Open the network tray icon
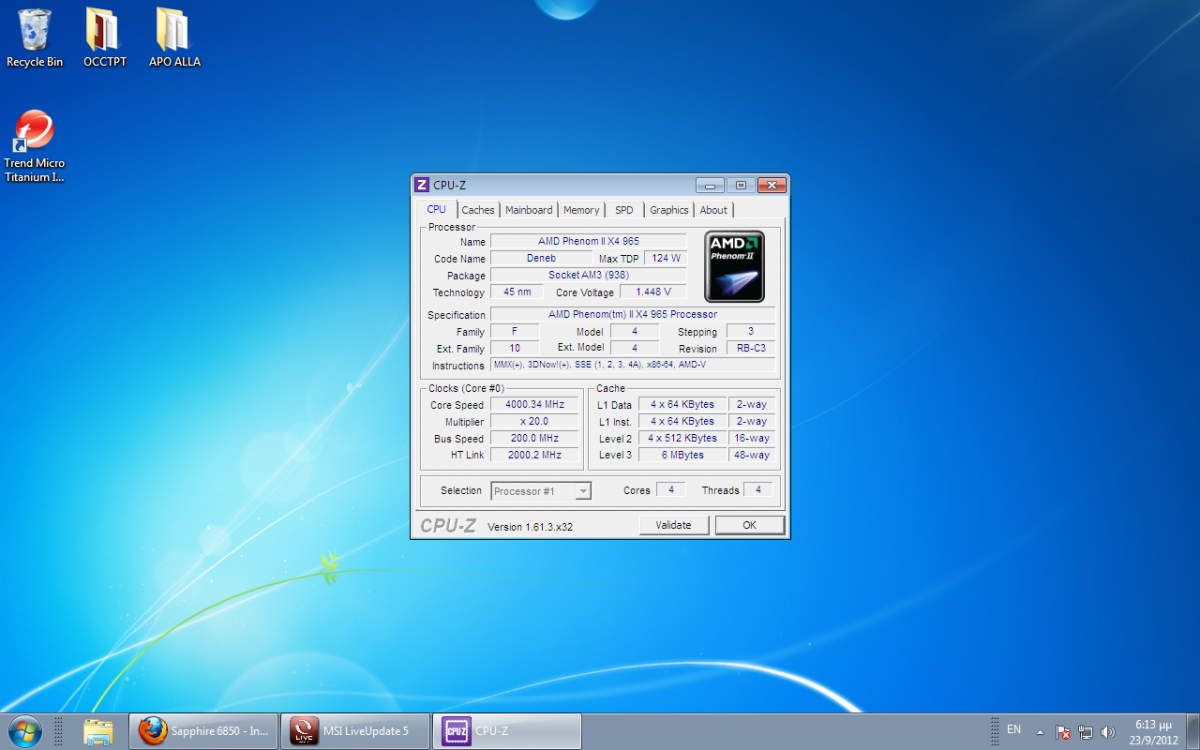Viewport: 1200px width, 750px height. click(x=1085, y=732)
